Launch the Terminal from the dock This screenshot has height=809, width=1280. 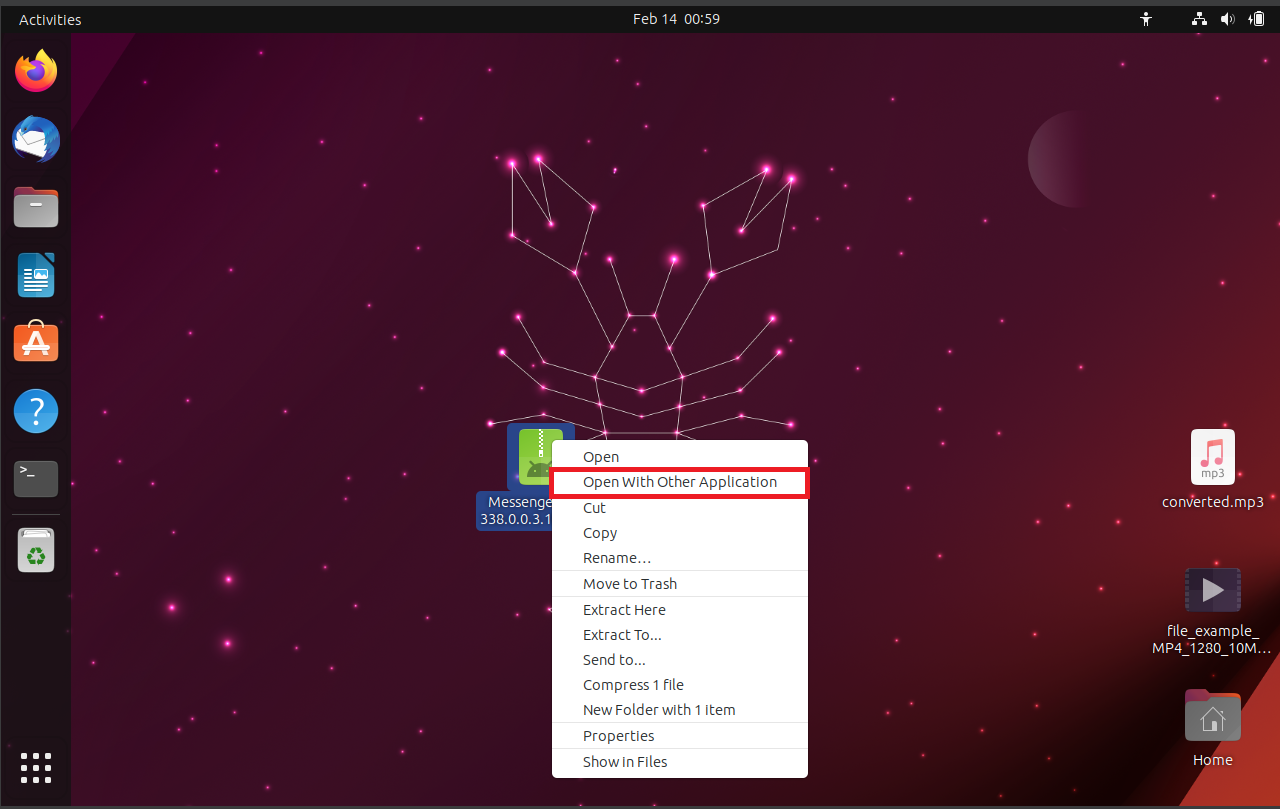pos(36,478)
